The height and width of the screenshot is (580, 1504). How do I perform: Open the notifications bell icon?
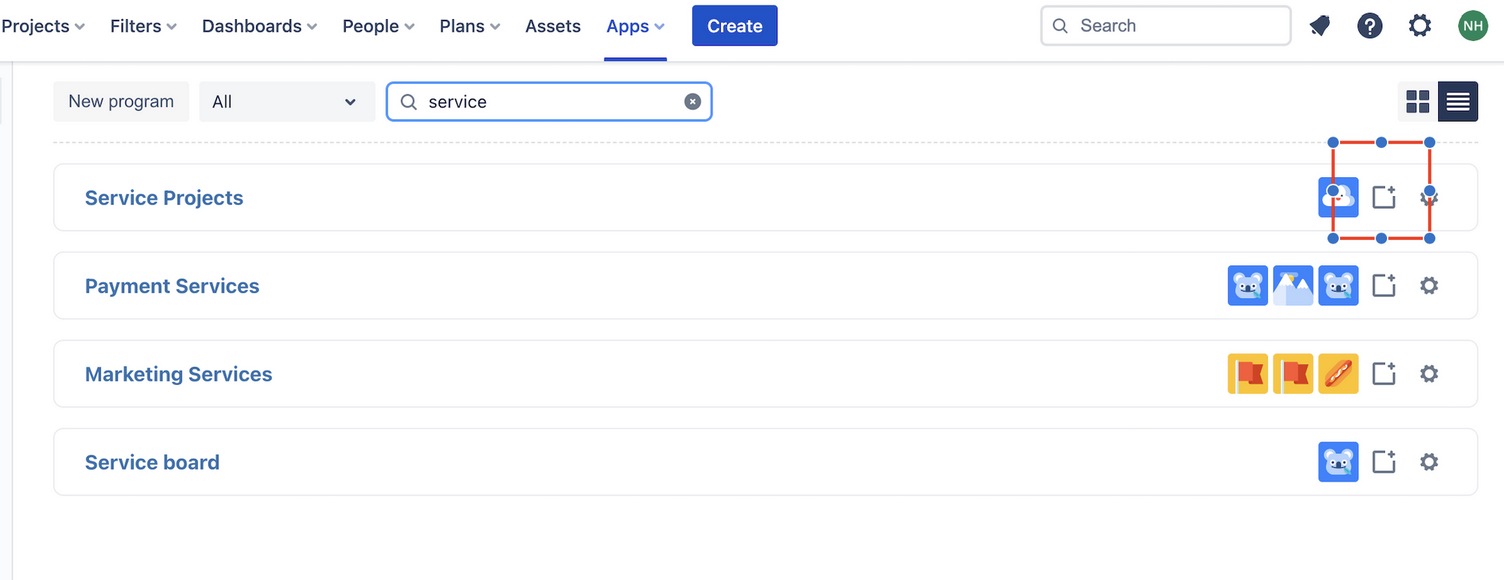(x=1320, y=26)
